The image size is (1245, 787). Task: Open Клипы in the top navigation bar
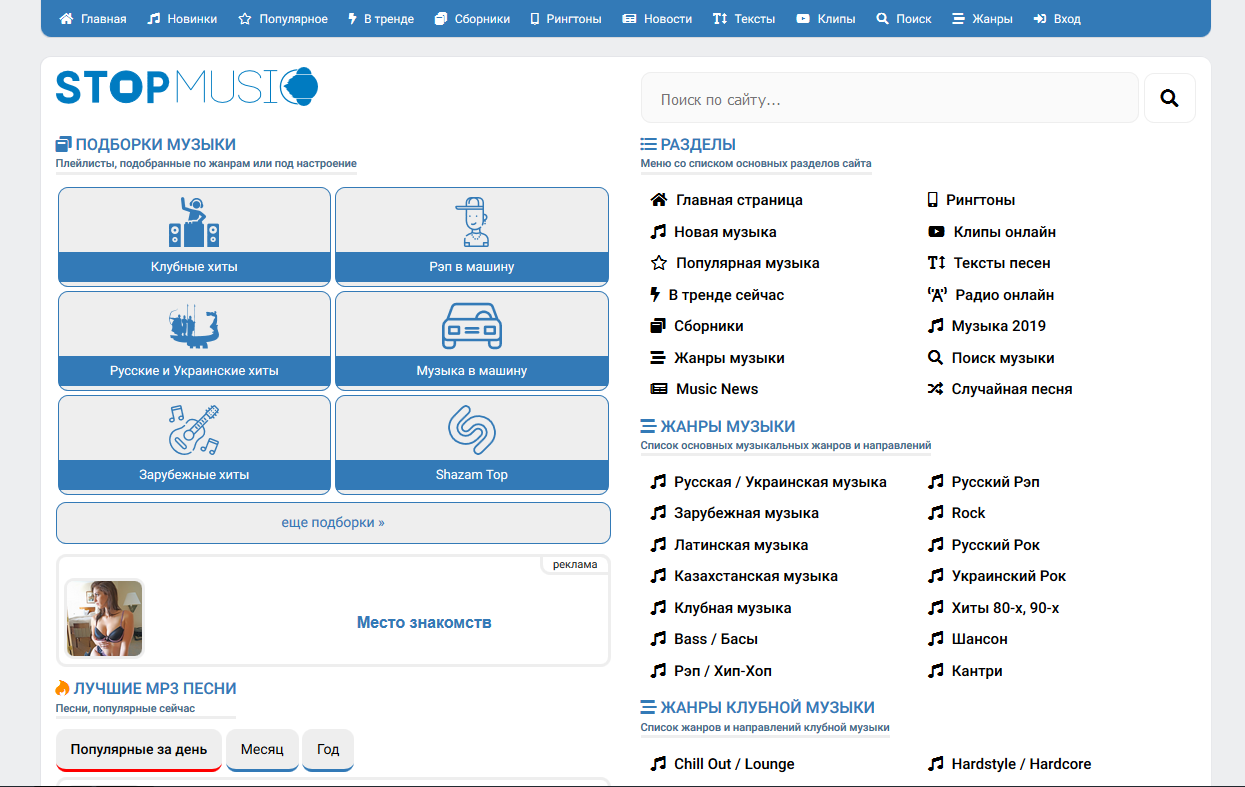point(826,19)
